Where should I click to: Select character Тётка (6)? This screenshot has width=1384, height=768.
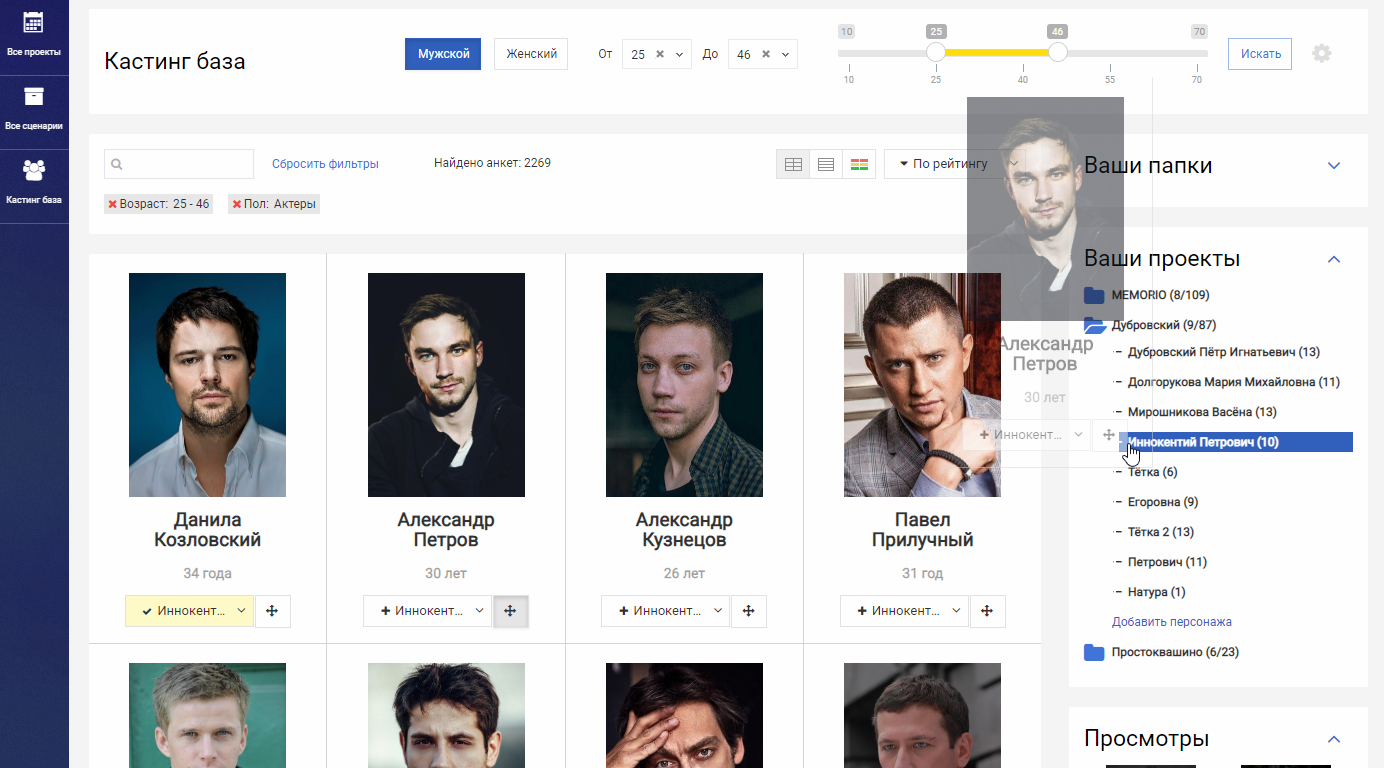pyautogui.click(x=1153, y=472)
